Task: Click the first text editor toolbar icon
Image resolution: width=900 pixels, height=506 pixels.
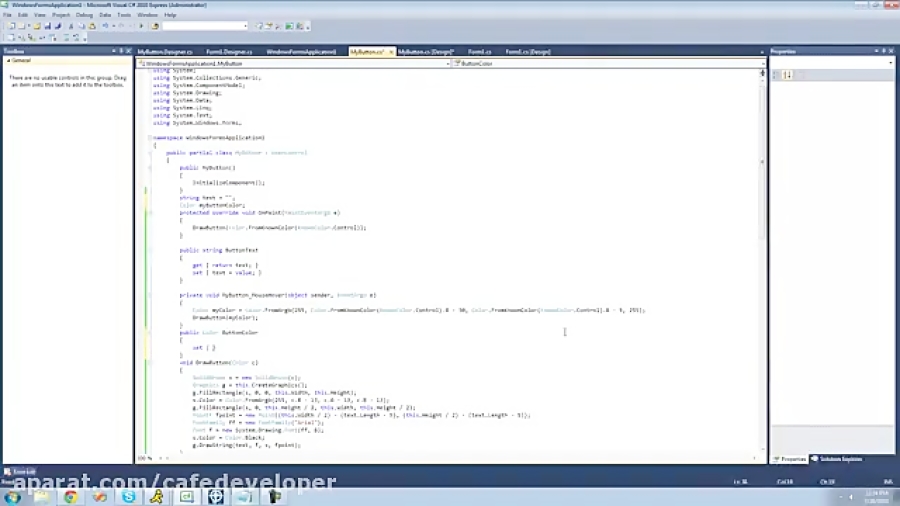Action: (11, 38)
